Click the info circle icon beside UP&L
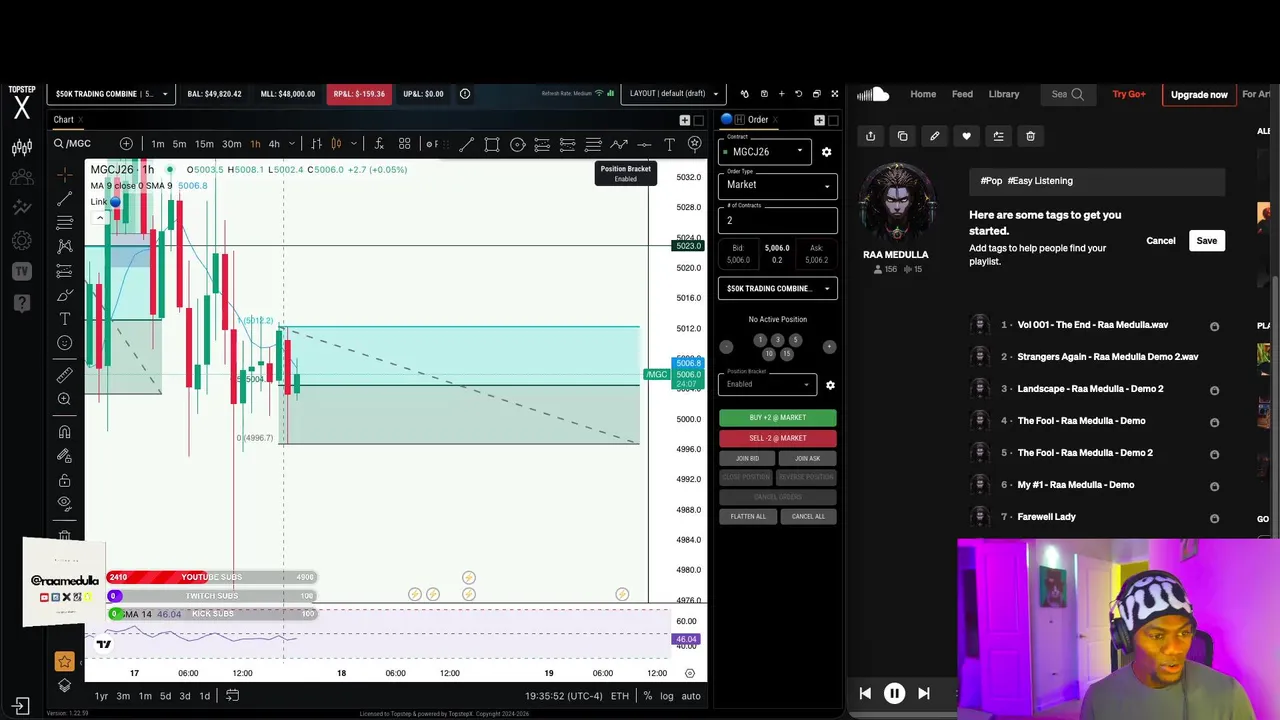 pos(465,94)
